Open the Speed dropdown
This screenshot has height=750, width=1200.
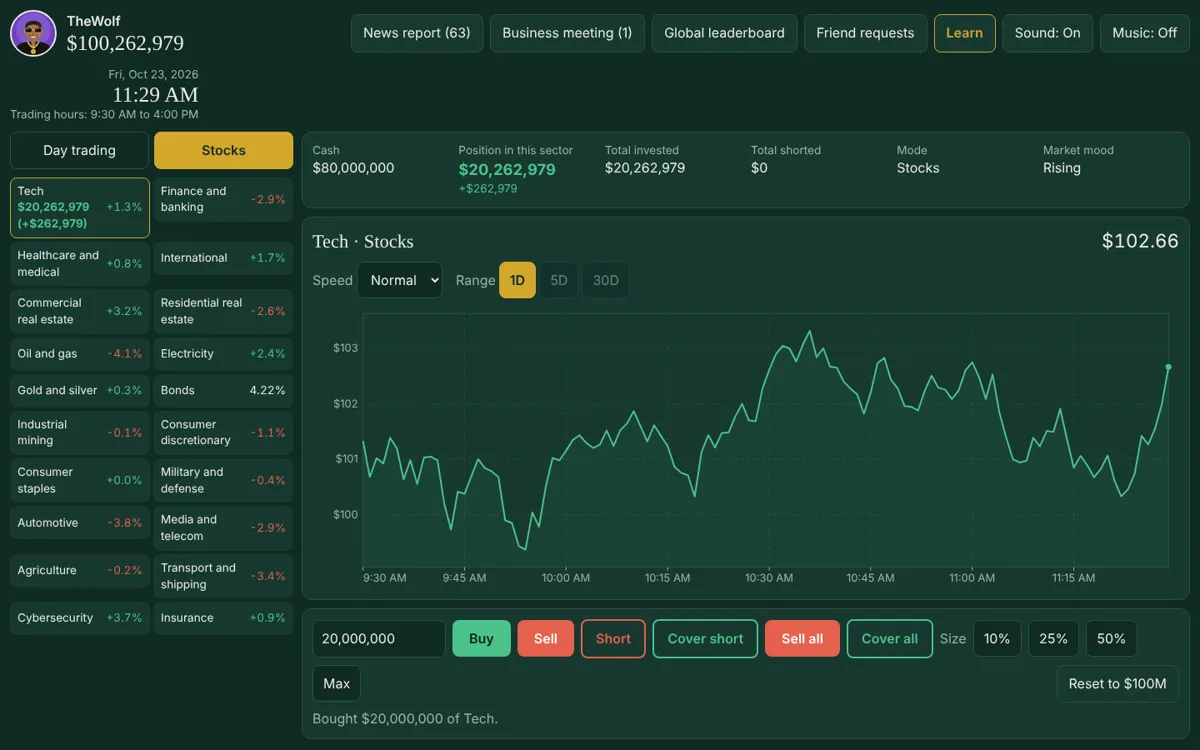[x=399, y=280]
